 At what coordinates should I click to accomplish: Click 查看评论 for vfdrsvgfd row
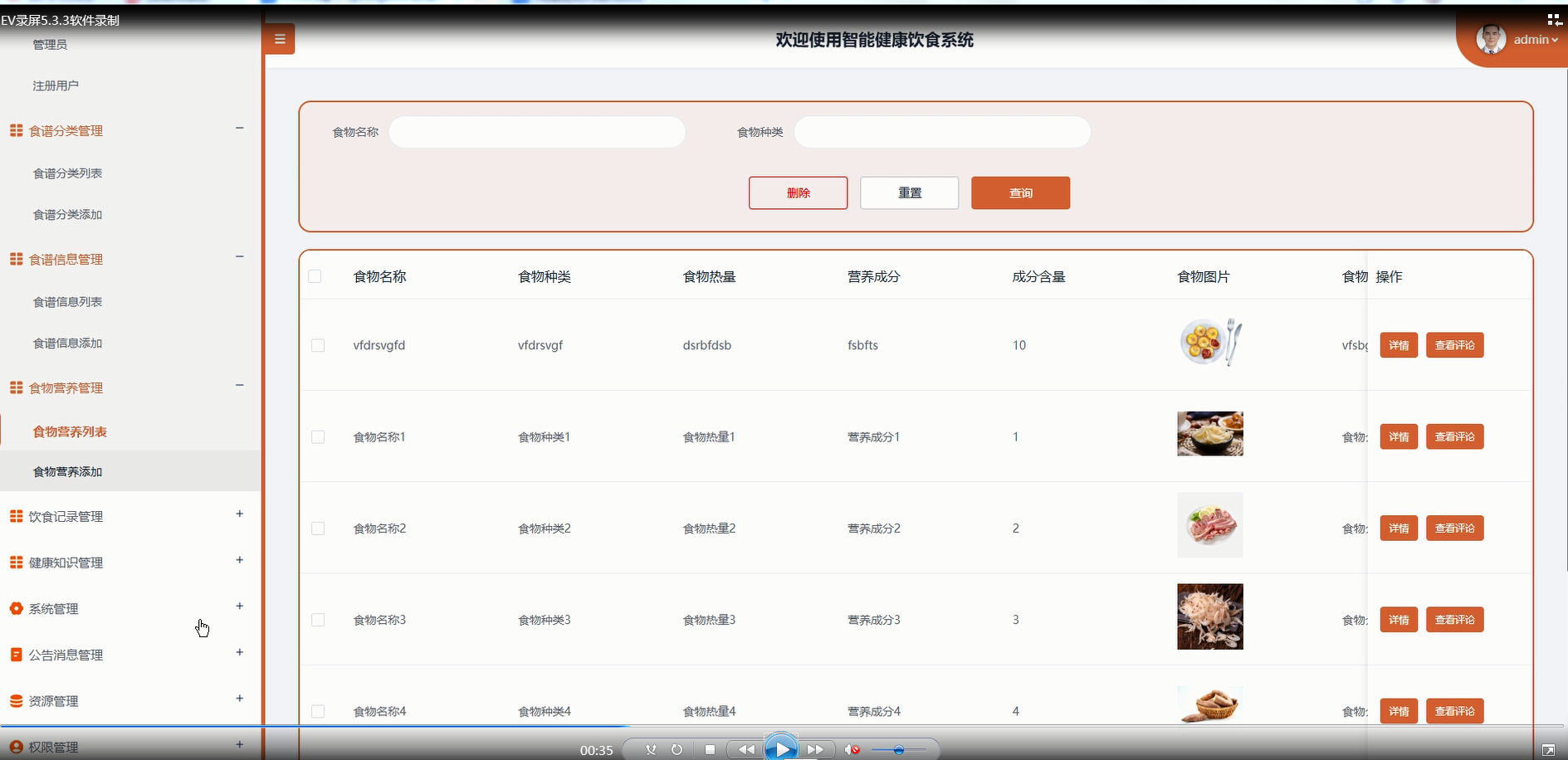coord(1454,345)
